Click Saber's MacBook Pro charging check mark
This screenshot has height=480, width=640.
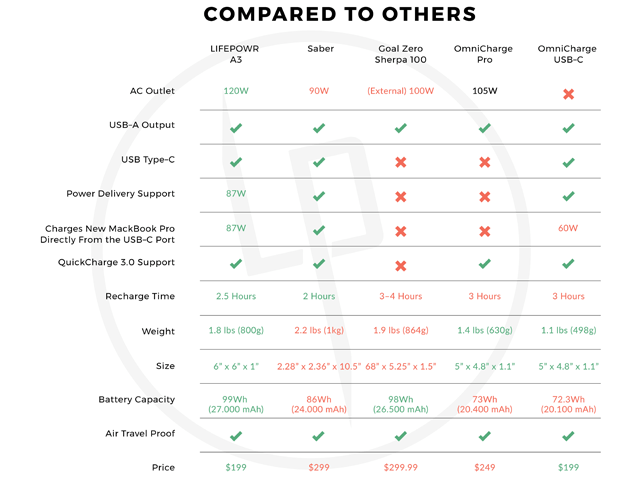coord(319,230)
